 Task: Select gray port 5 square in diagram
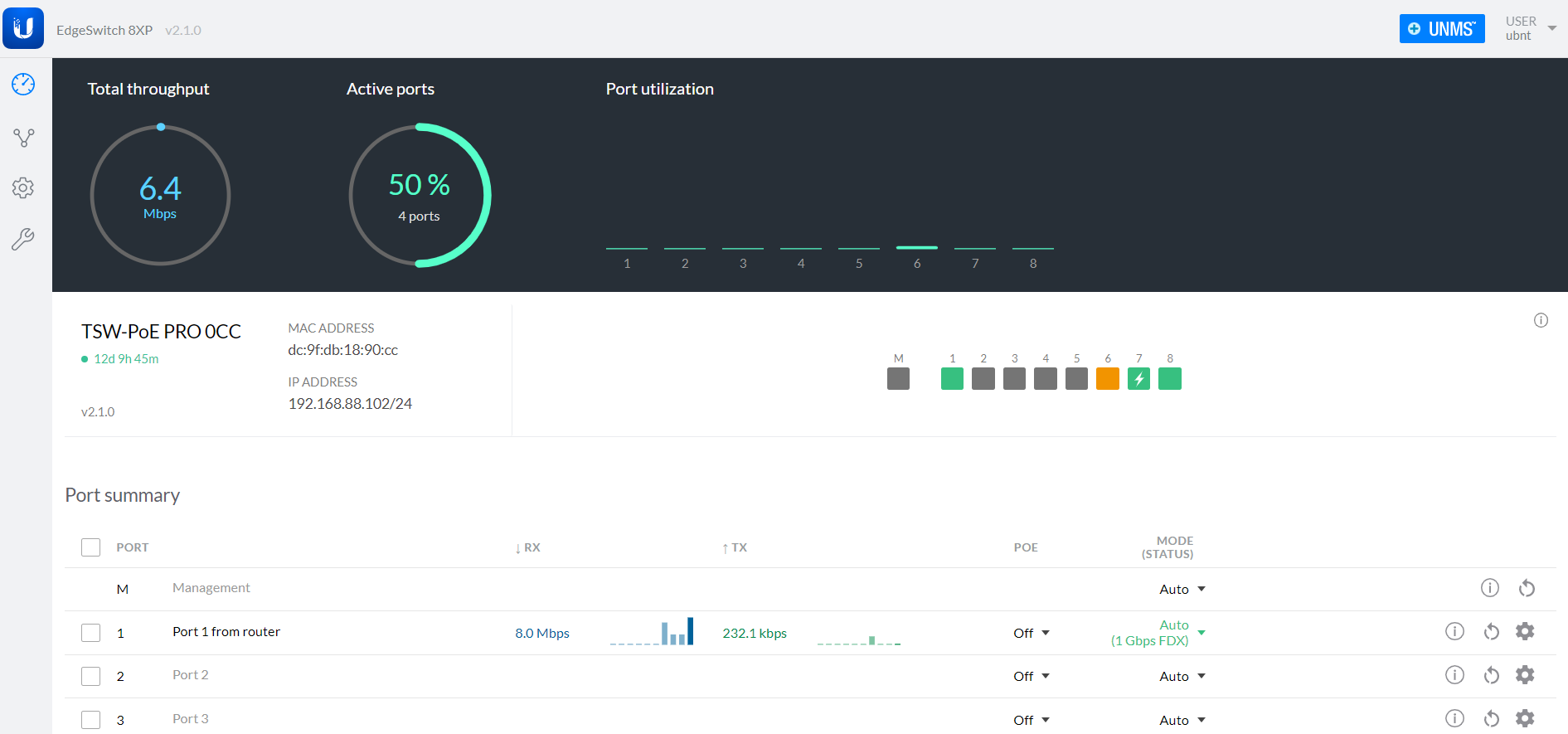point(1076,379)
